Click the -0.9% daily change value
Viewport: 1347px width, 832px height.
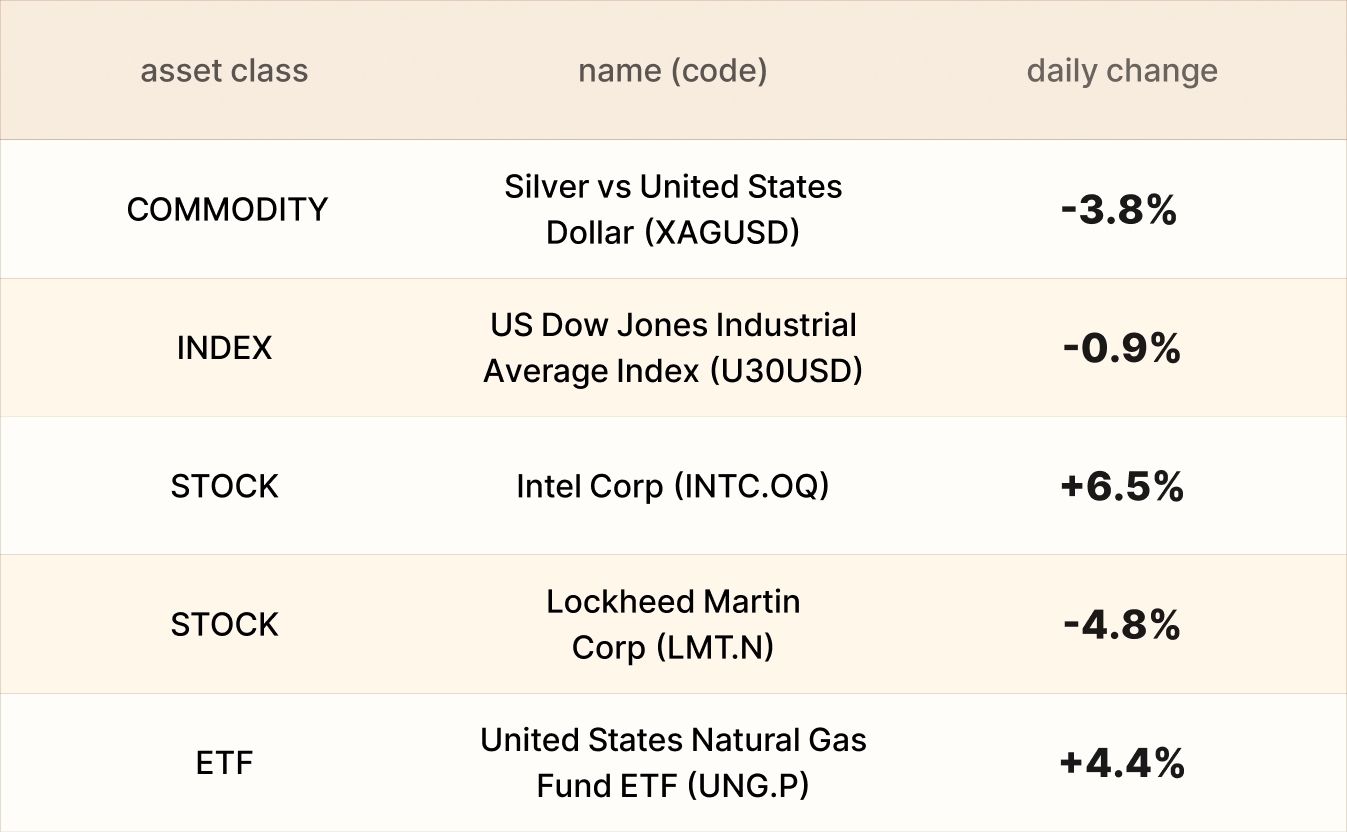point(1121,348)
